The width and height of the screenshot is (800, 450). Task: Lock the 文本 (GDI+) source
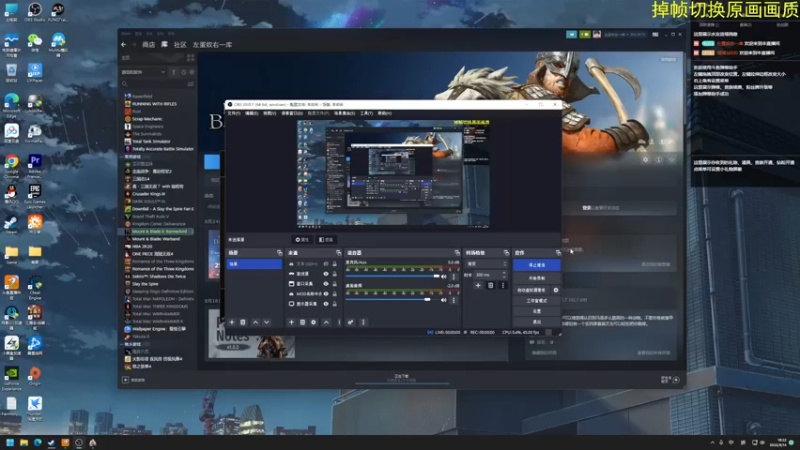point(335,264)
